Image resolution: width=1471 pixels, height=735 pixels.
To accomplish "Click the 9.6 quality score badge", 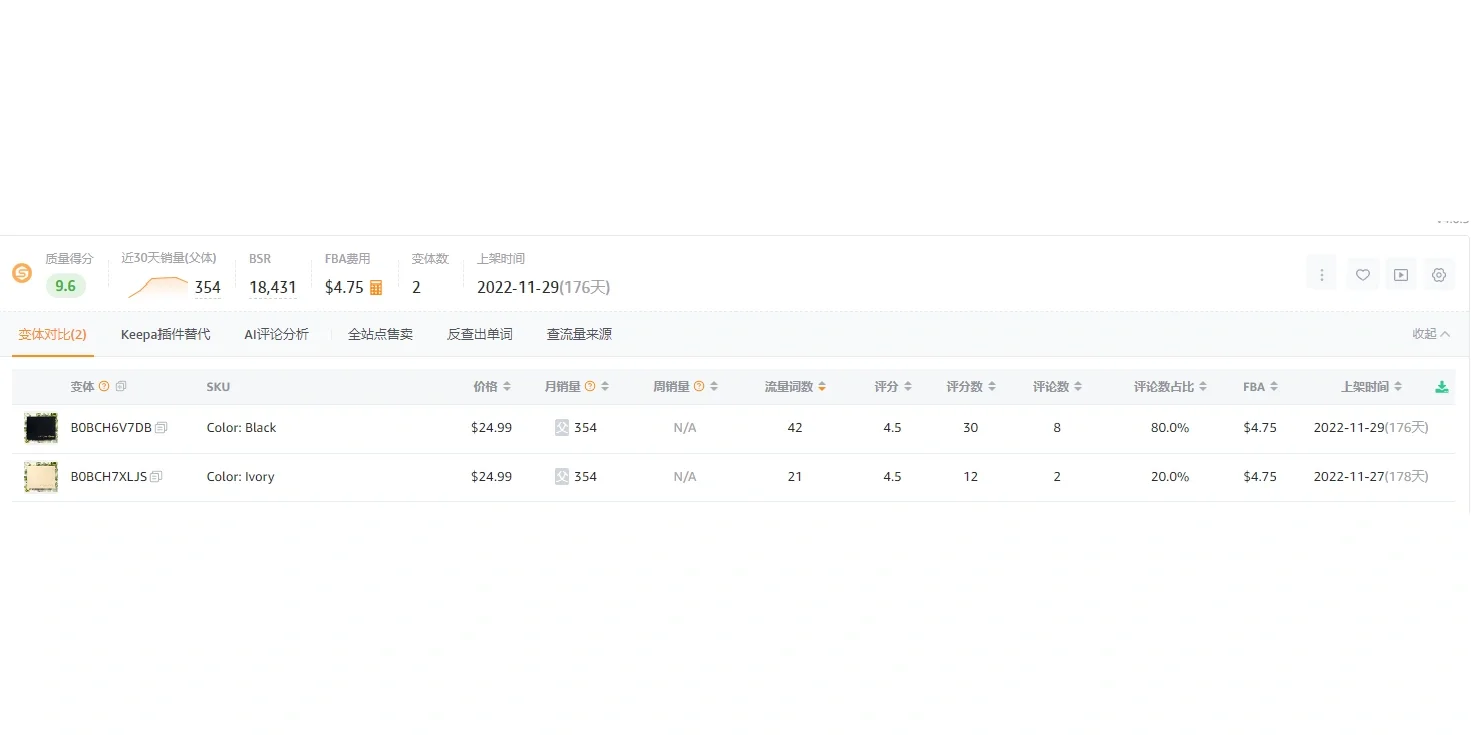I will point(66,286).
